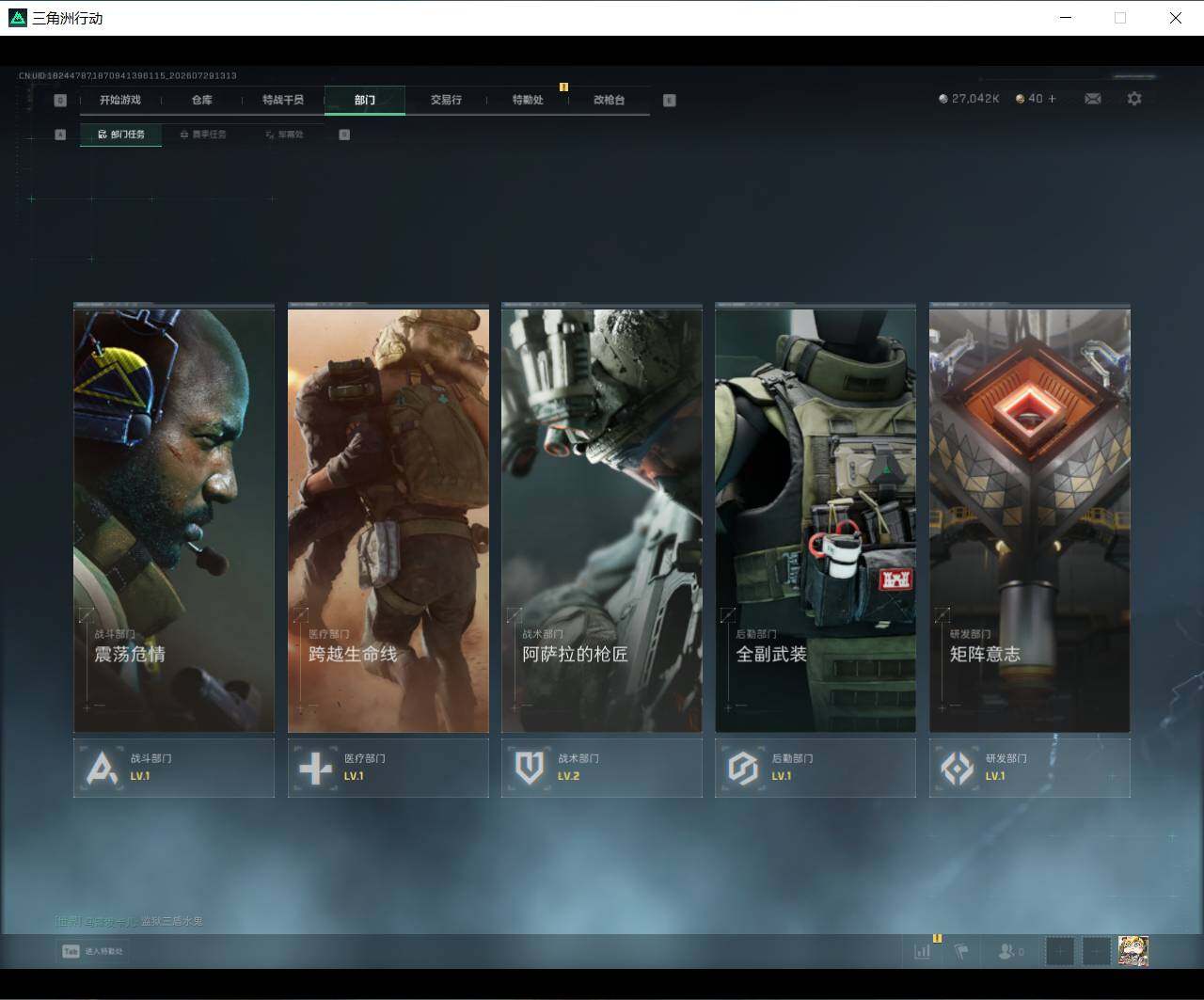The height and width of the screenshot is (1000, 1204).
Task: Open the 特战干员 tab
Action: coord(283,100)
